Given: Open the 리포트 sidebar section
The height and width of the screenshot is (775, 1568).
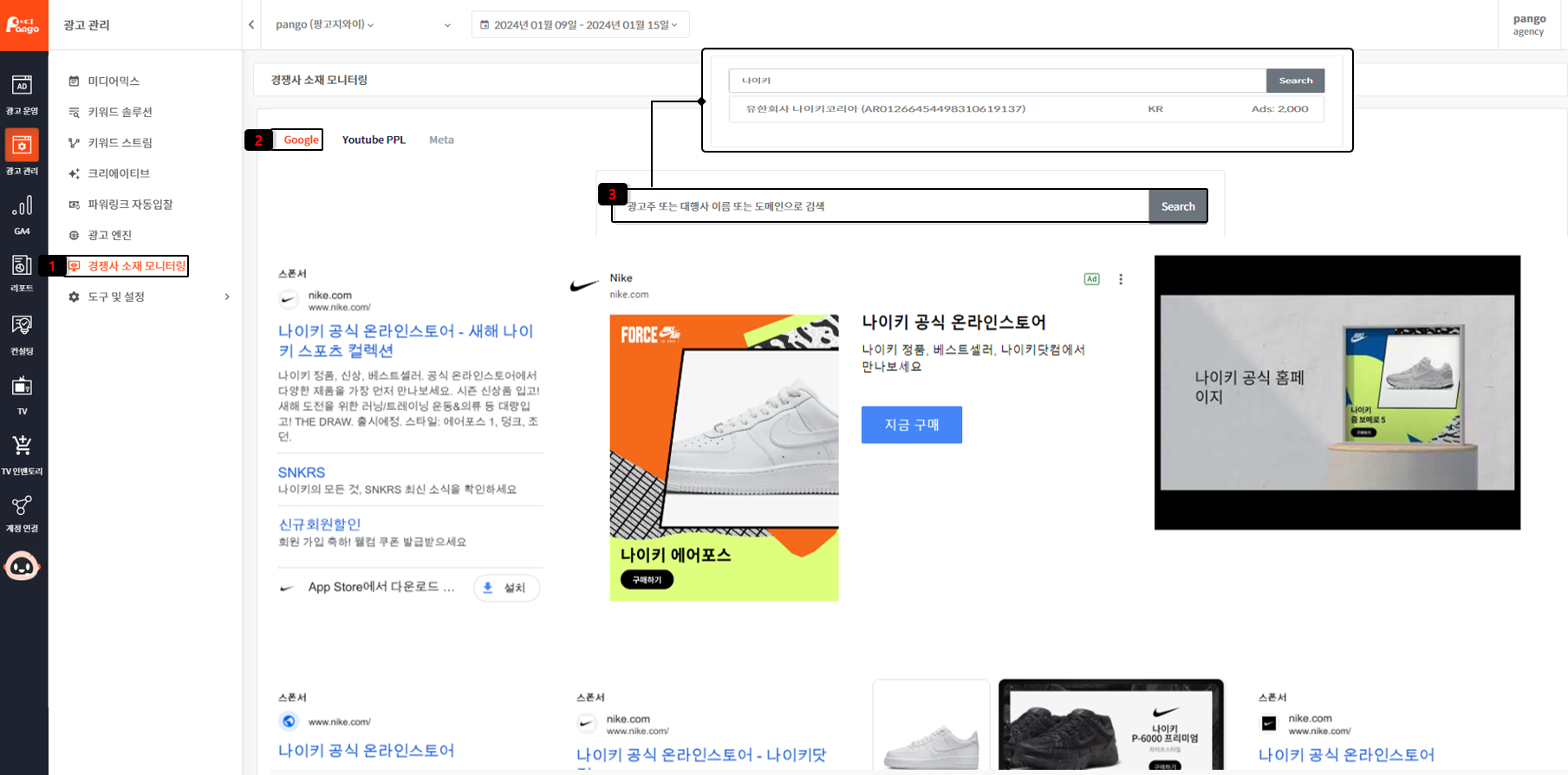Looking at the screenshot, I should pos(23,273).
